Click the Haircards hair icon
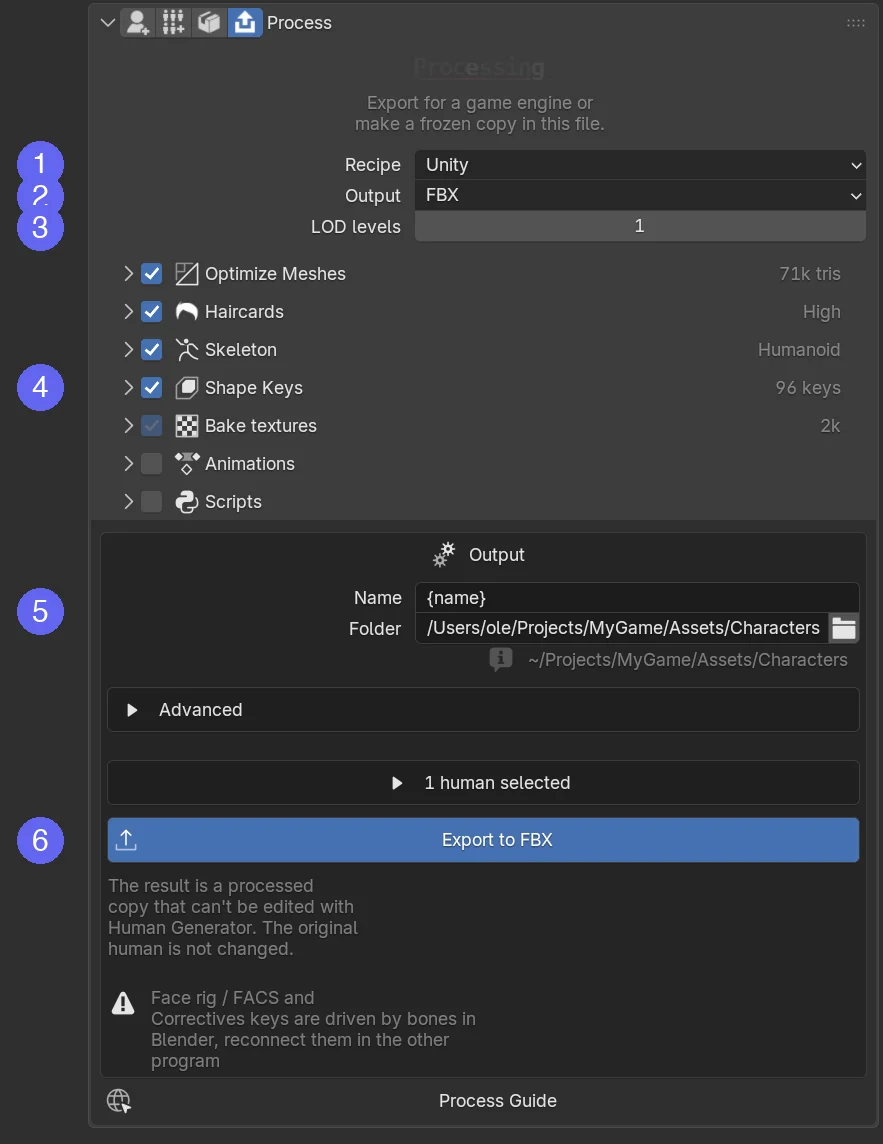Image resolution: width=883 pixels, height=1144 pixels. (x=187, y=312)
